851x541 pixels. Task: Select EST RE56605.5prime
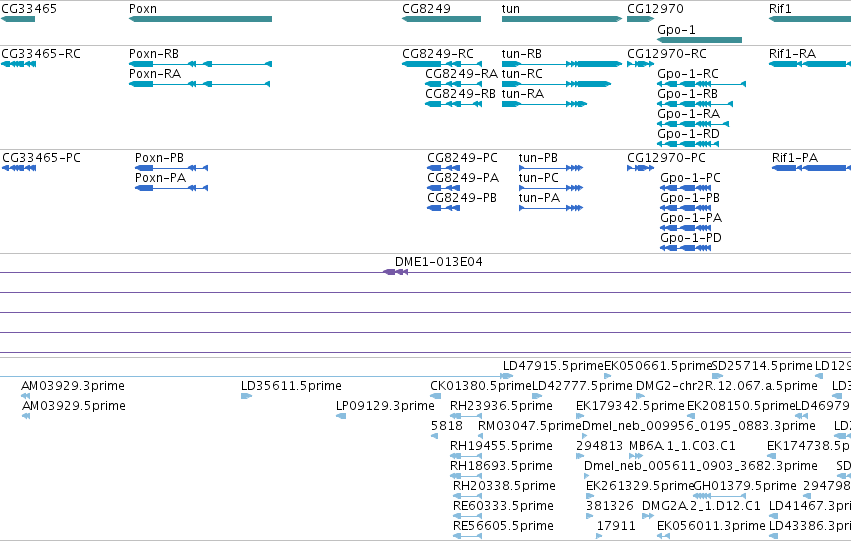coord(468,536)
